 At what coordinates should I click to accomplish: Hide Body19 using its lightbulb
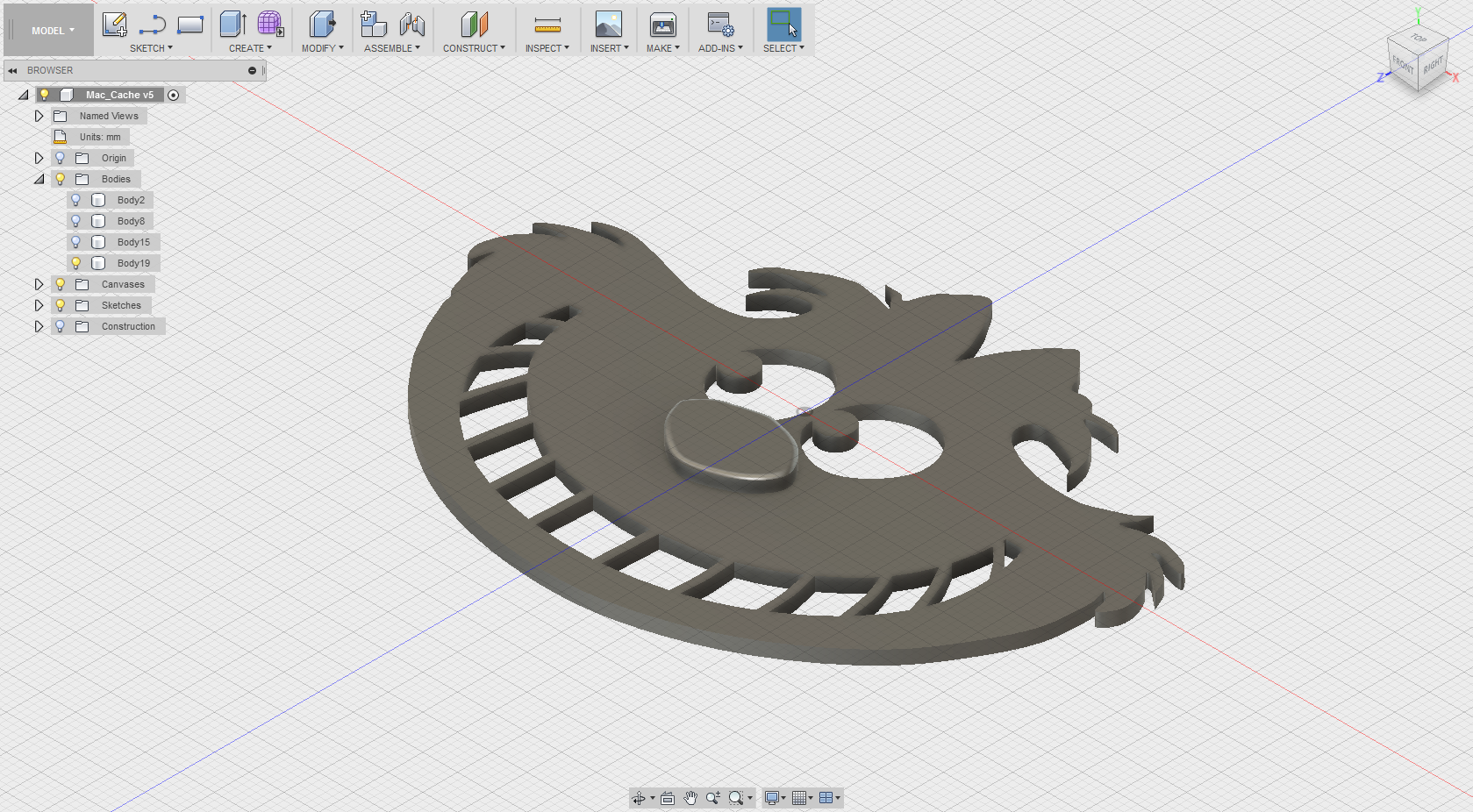tap(75, 263)
